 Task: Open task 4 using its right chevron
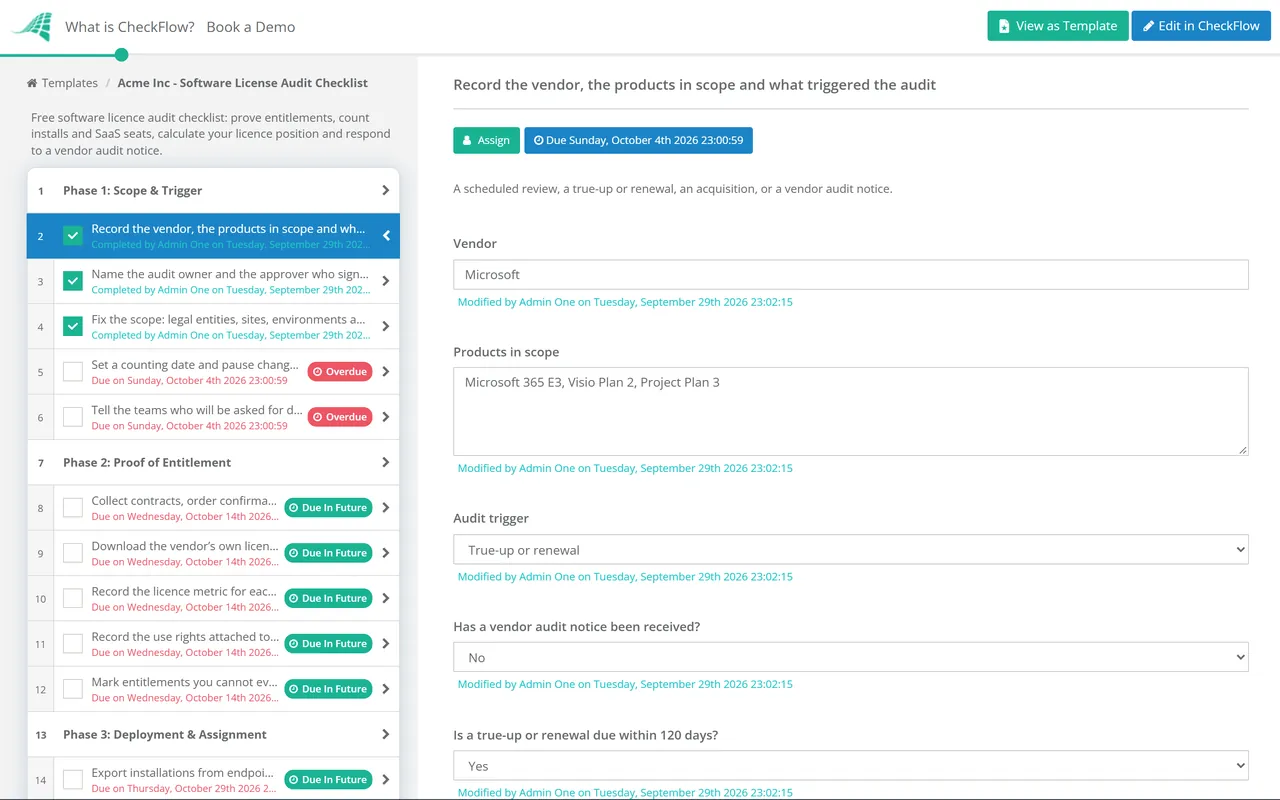(386, 326)
